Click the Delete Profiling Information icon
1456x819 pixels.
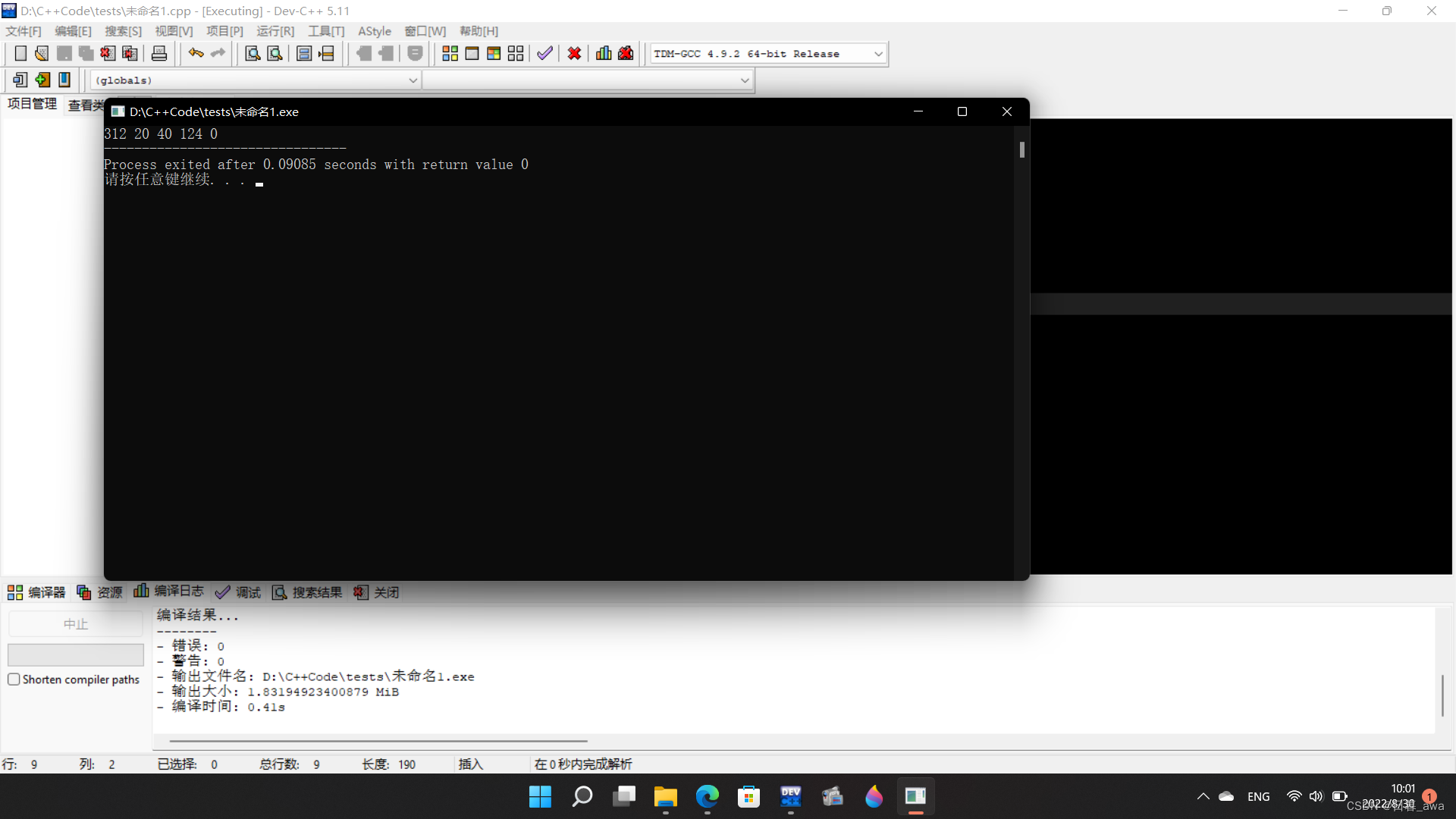pyautogui.click(x=626, y=53)
